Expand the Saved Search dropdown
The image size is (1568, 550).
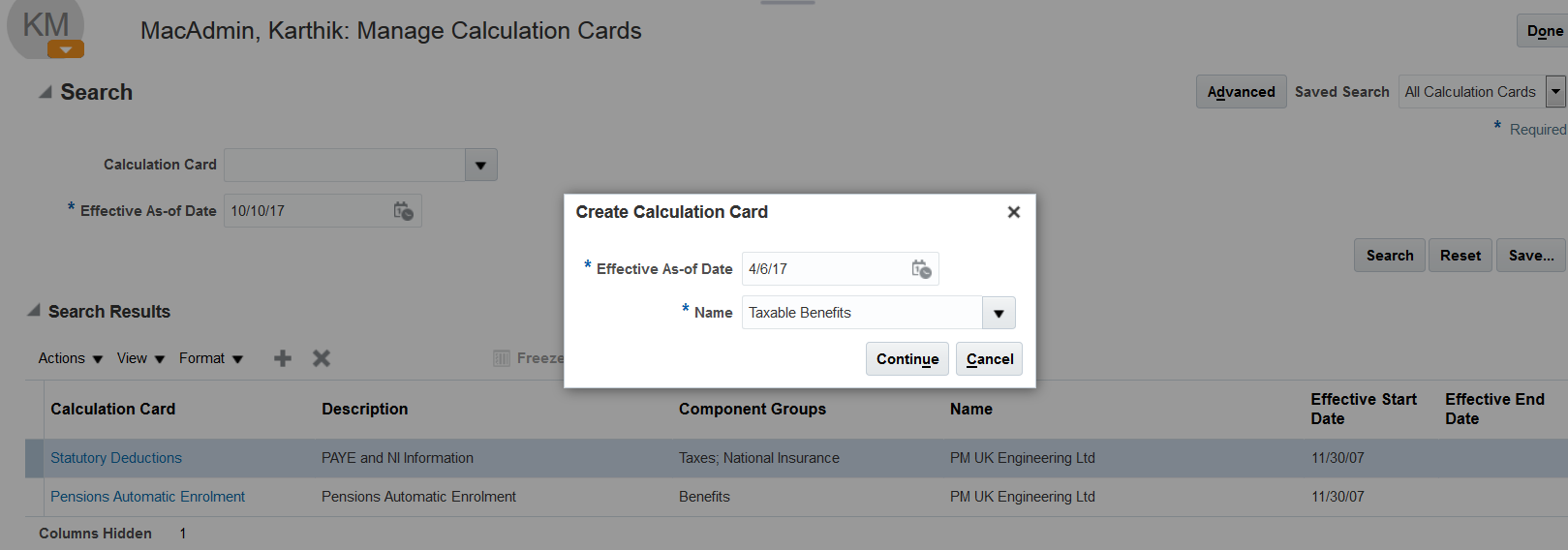[1555, 92]
